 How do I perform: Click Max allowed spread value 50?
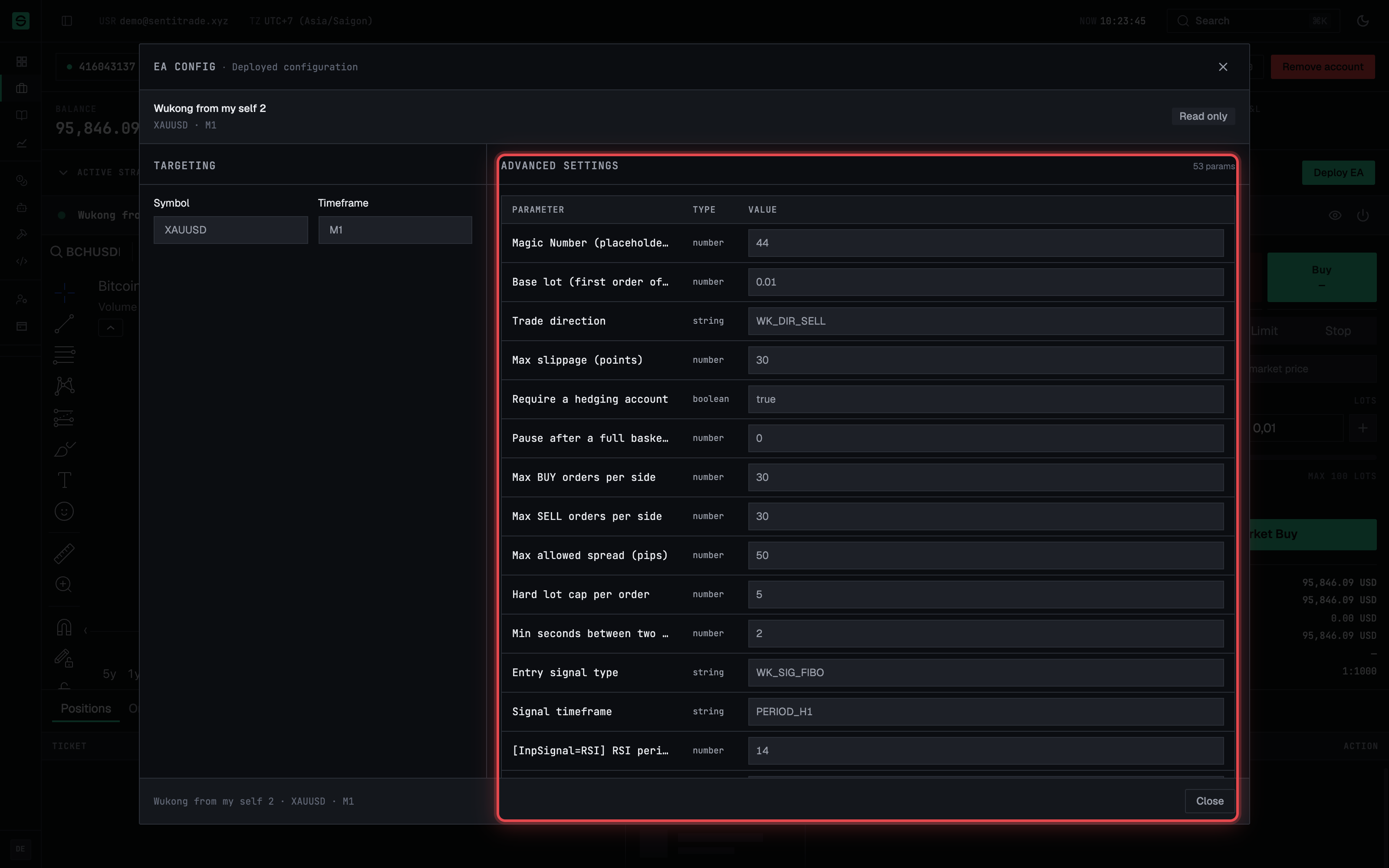pyautogui.click(x=985, y=555)
